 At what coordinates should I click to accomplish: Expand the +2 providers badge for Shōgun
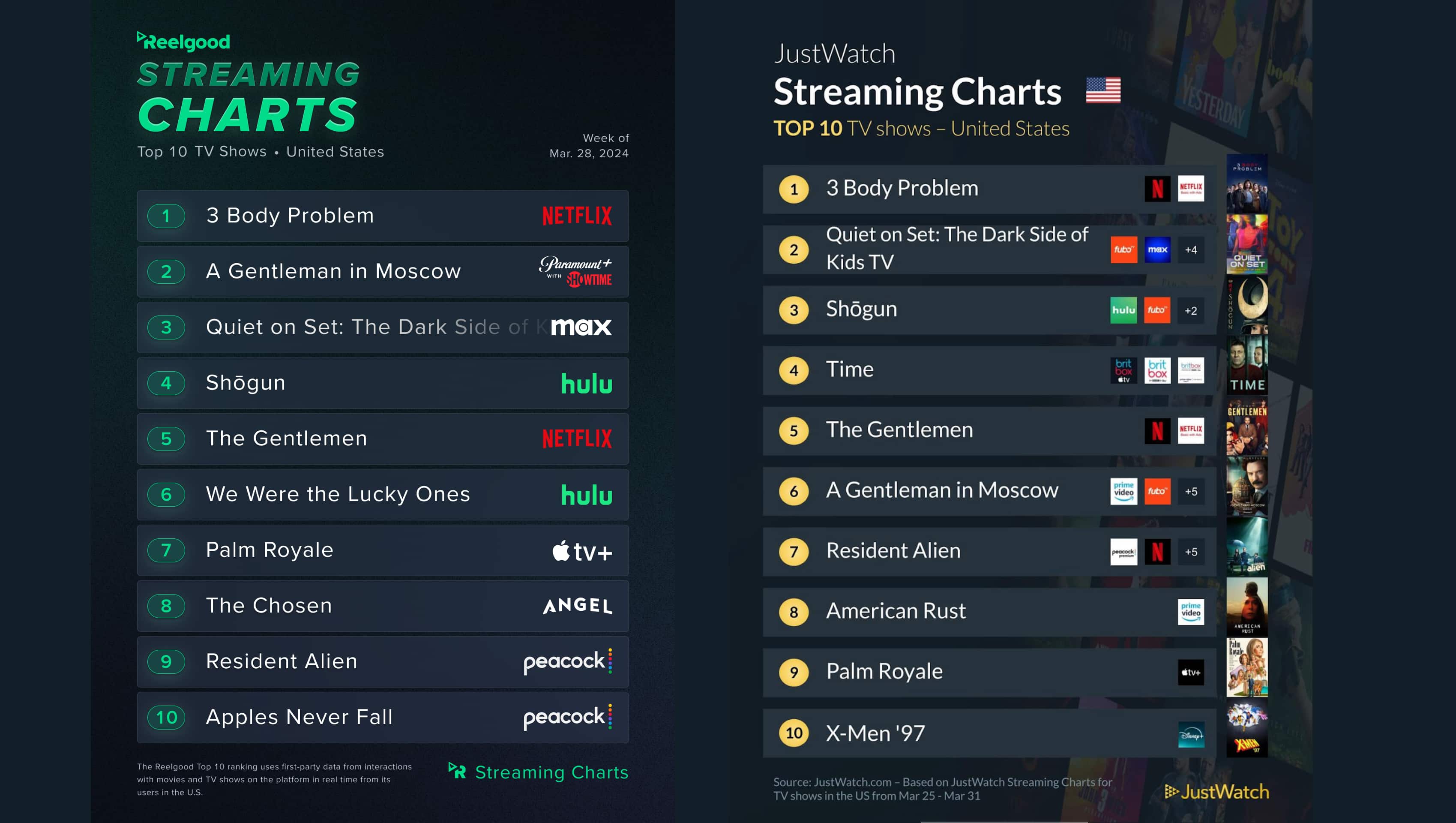tap(1190, 310)
